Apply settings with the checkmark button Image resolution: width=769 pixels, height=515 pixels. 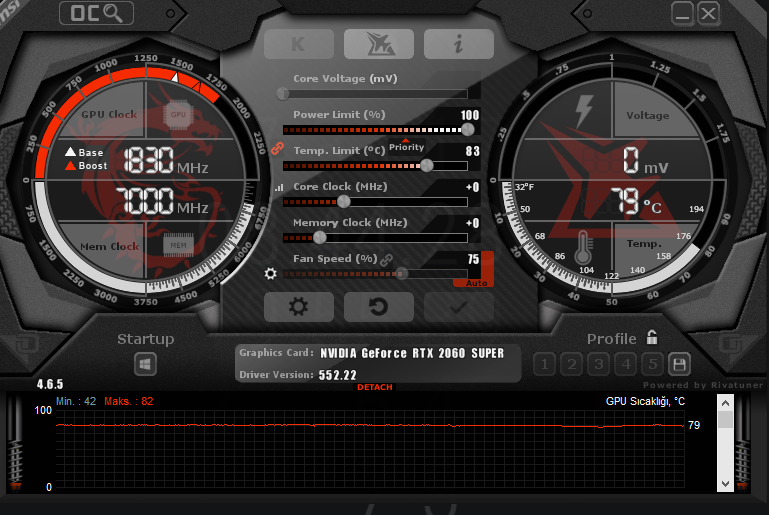[x=459, y=307]
